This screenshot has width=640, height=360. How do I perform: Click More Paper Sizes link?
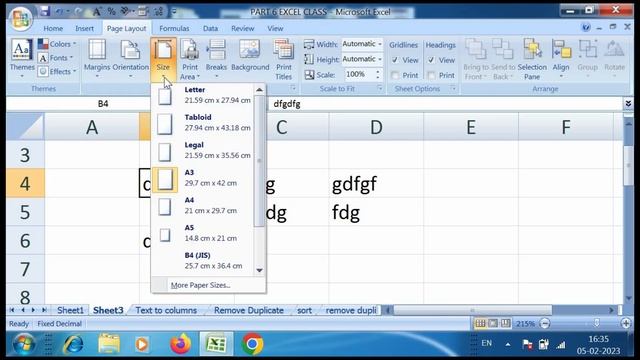click(200, 285)
